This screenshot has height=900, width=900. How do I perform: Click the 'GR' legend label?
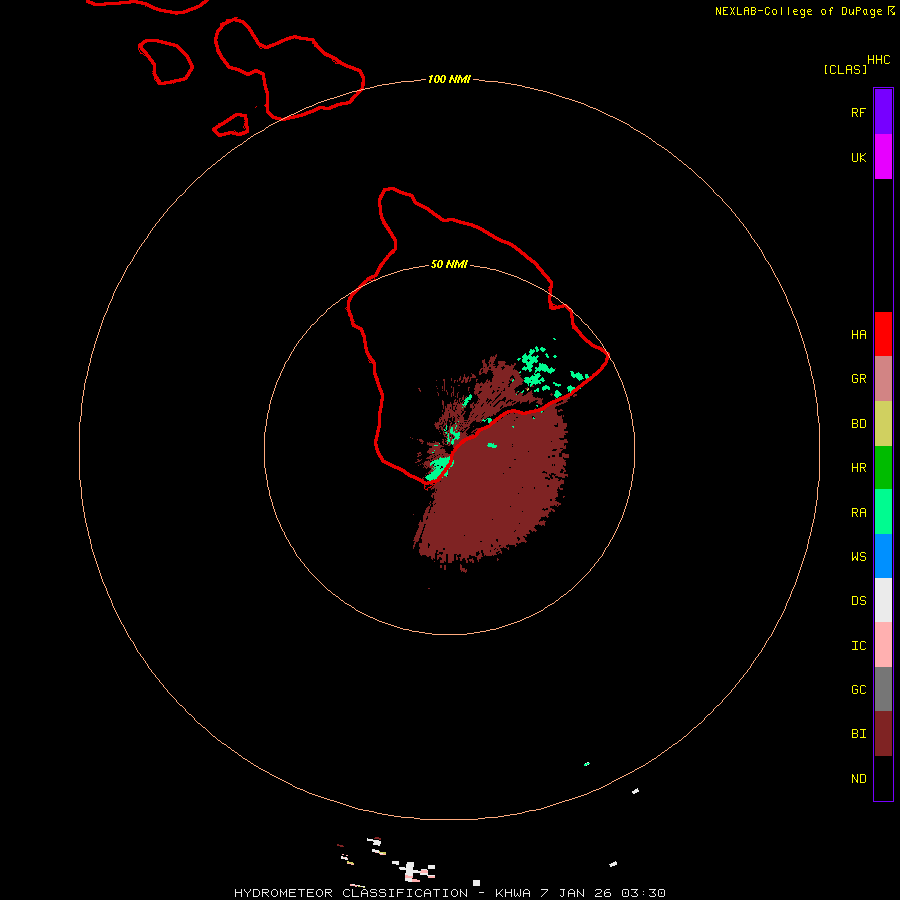(858, 379)
